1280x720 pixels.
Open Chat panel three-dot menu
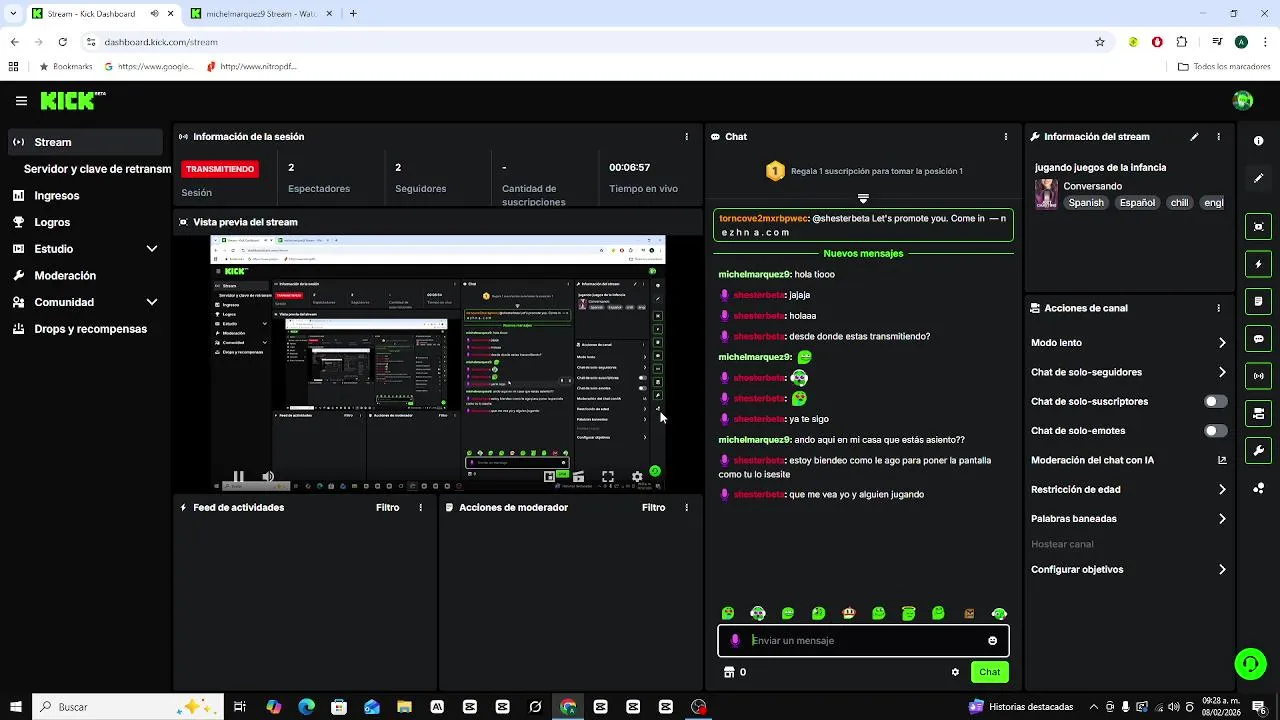(x=1006, y=137)
